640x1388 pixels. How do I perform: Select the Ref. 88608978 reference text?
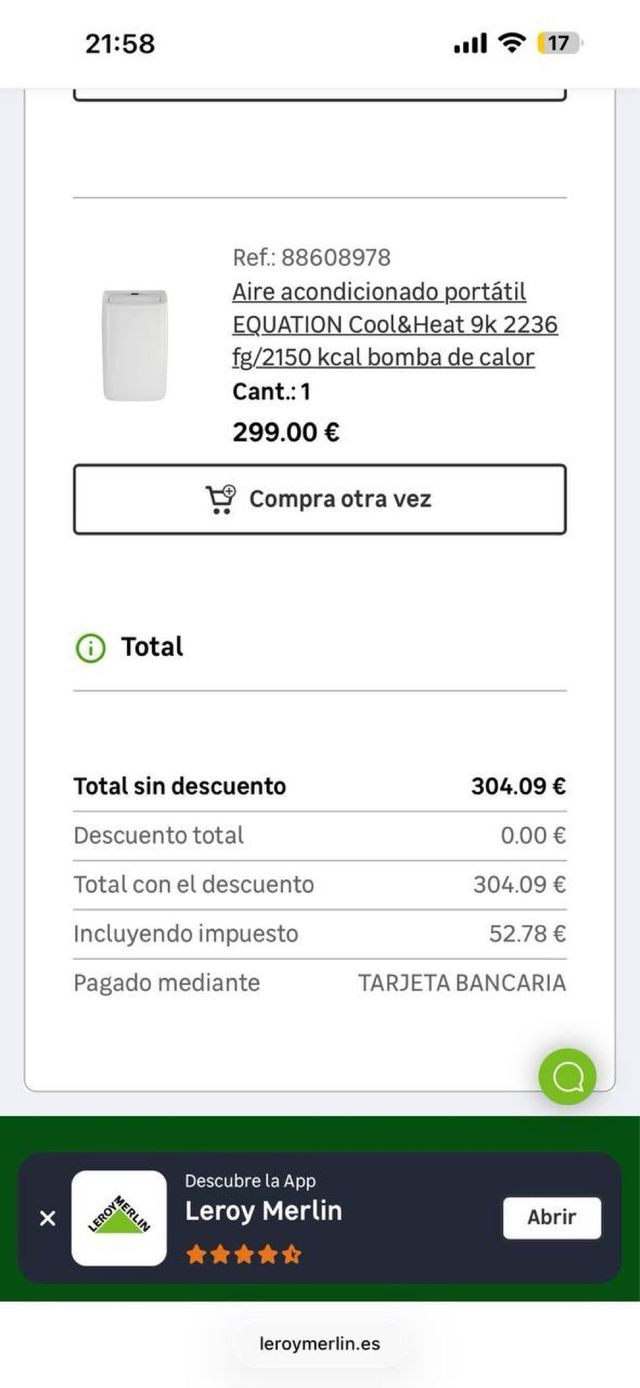click(311, 257)
